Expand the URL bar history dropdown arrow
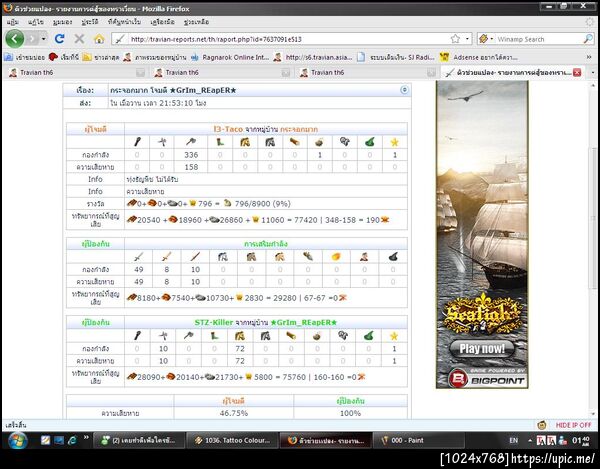600x469 pixels. click(467, 39)
